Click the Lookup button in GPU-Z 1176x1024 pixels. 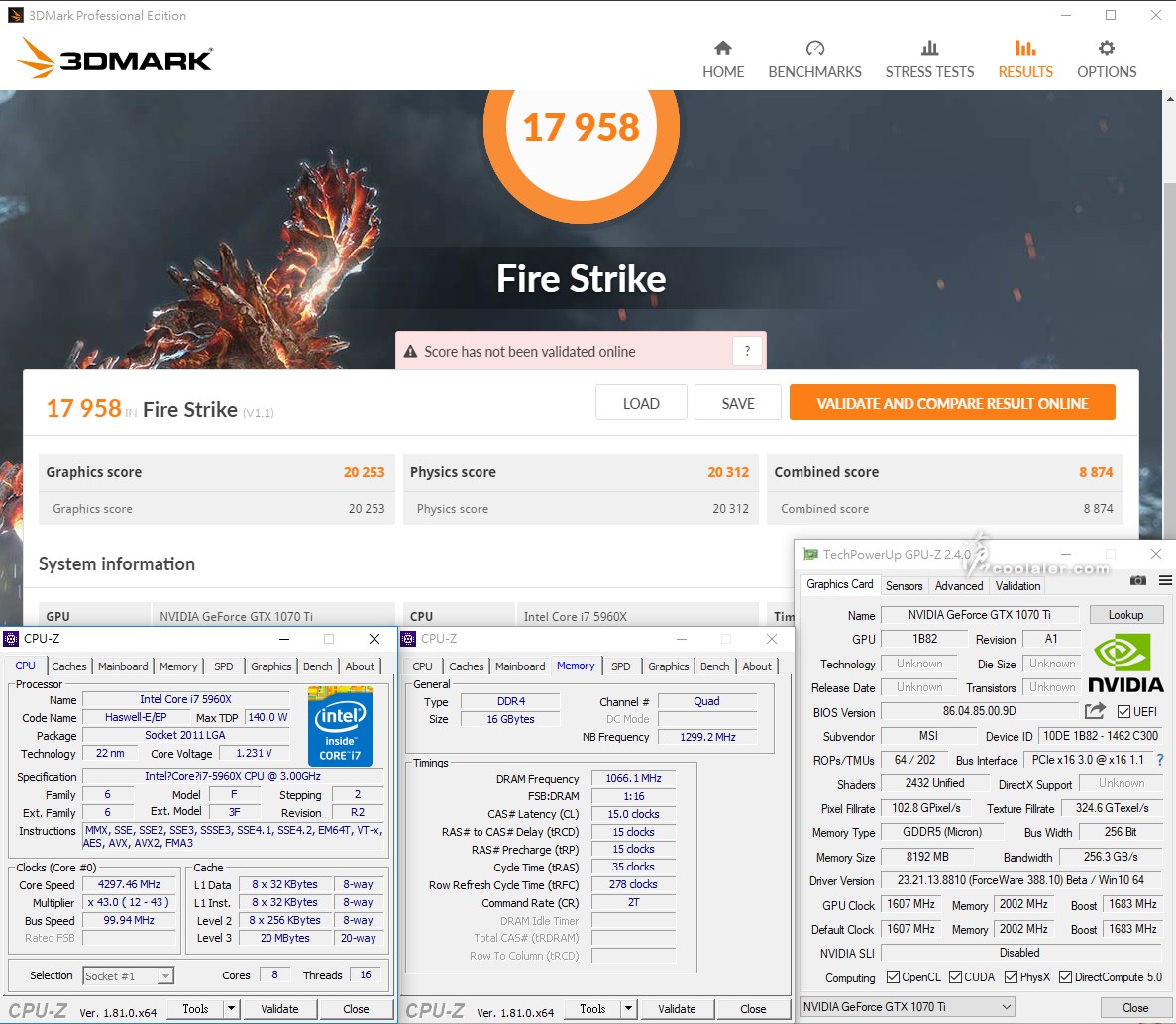[x=1125, y=615]
